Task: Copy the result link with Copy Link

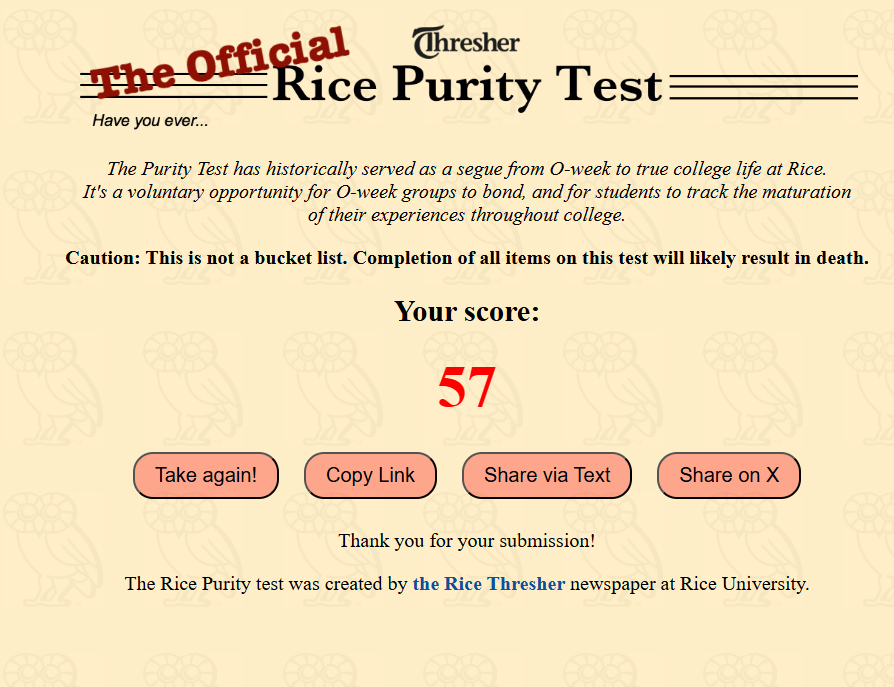Action: pyautogui.click(x=370, y=475)
